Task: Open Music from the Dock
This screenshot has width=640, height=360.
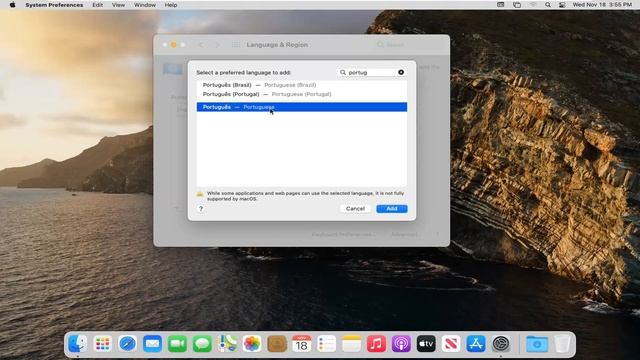Action: click(376, 344)
